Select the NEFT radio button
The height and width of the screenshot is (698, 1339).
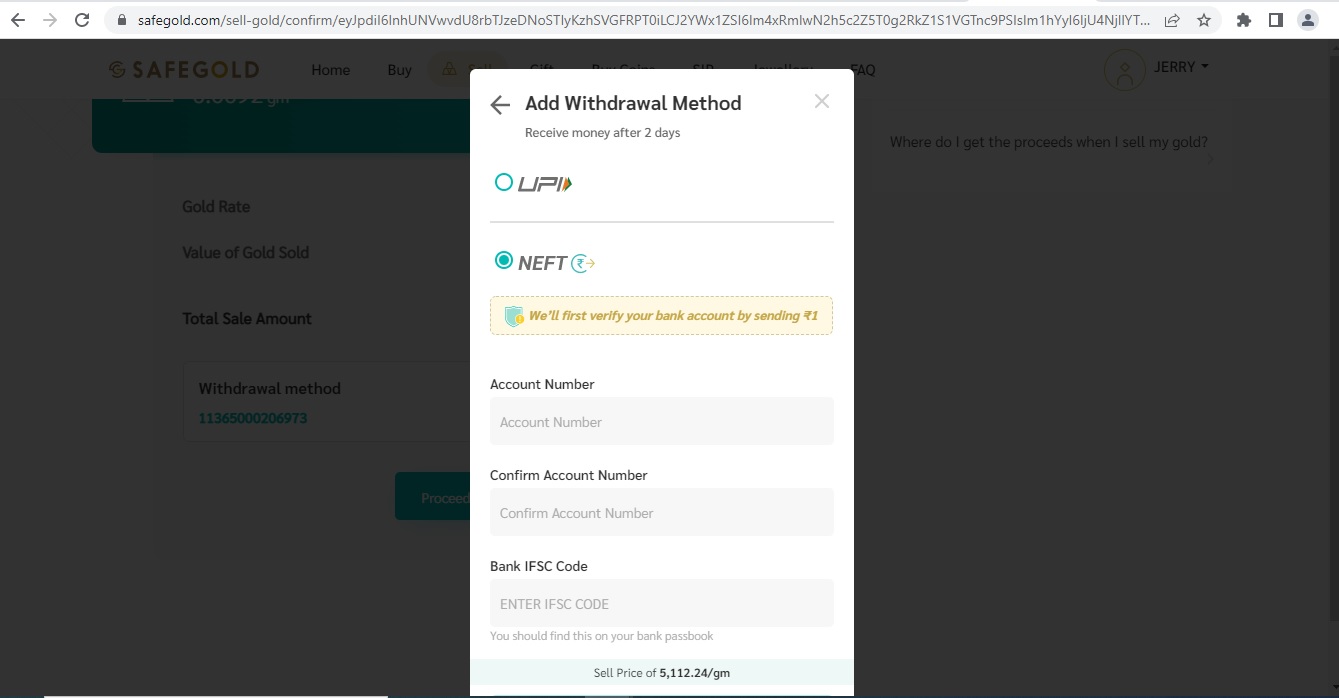pyautogui.click(x=504, y=261)
